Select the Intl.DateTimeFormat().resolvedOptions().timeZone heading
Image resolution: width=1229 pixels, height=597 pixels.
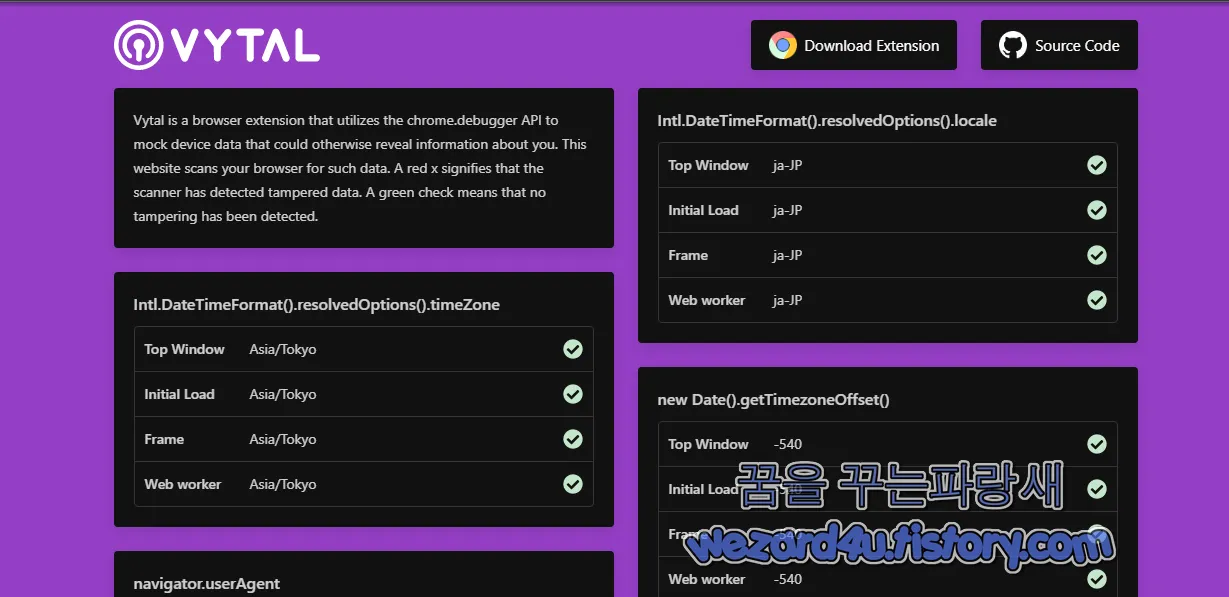click(316, 304)
